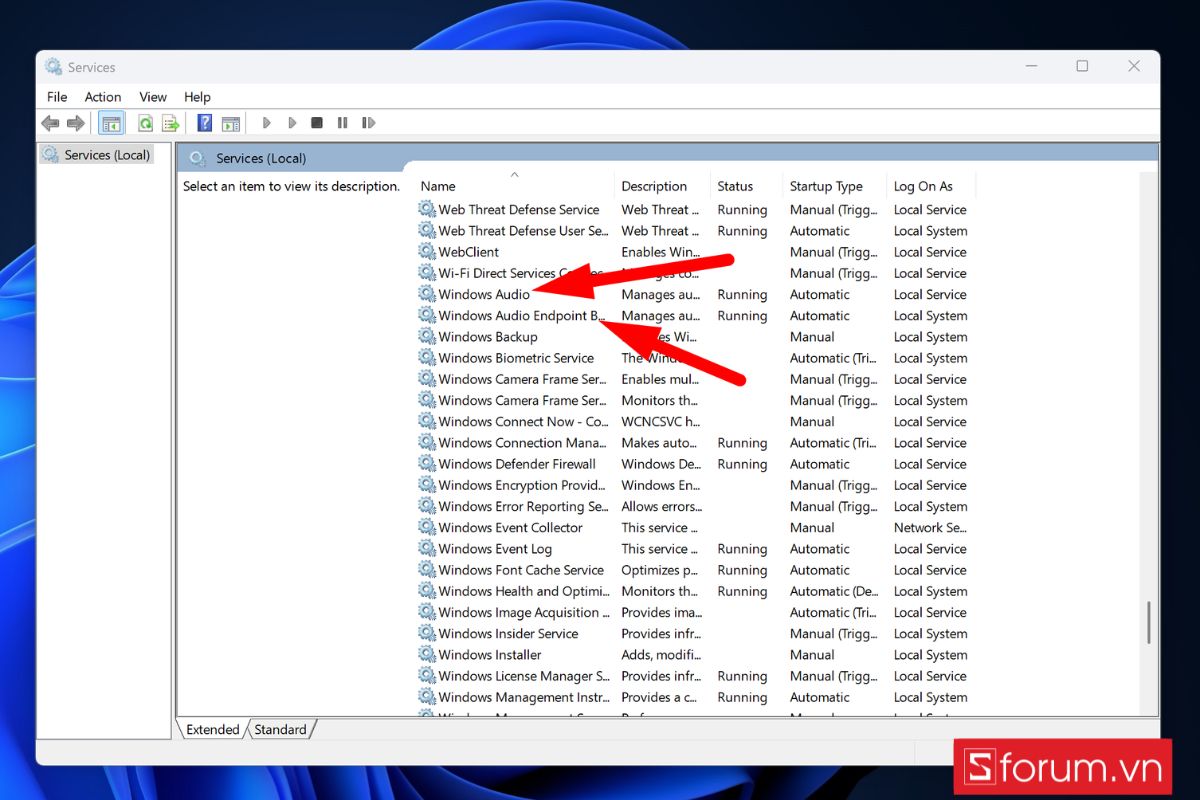Click the "Network Se..." log on cell
Viewport: 1200px width, 800px height.
(x=930, y=527)
